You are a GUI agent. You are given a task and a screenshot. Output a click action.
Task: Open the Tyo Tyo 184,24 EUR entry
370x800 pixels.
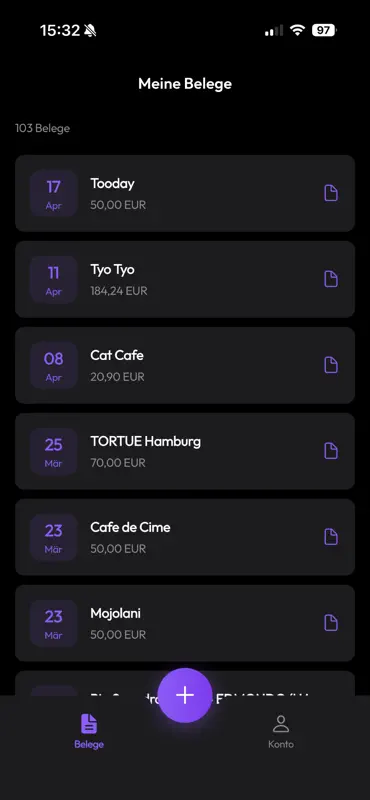pyautogui.click(x=185, y=279)
